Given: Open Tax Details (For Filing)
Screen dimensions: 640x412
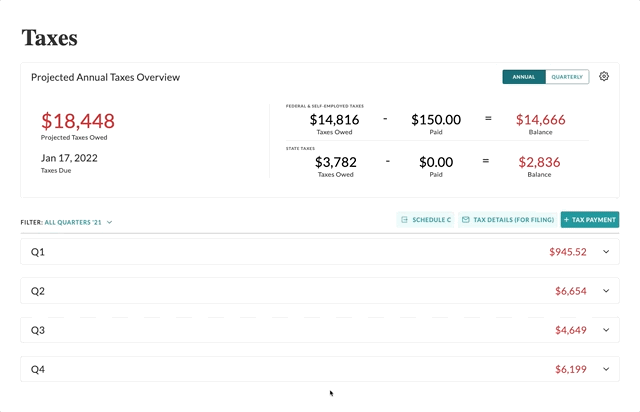Looking at the screenshot, I should click(508, 220).
